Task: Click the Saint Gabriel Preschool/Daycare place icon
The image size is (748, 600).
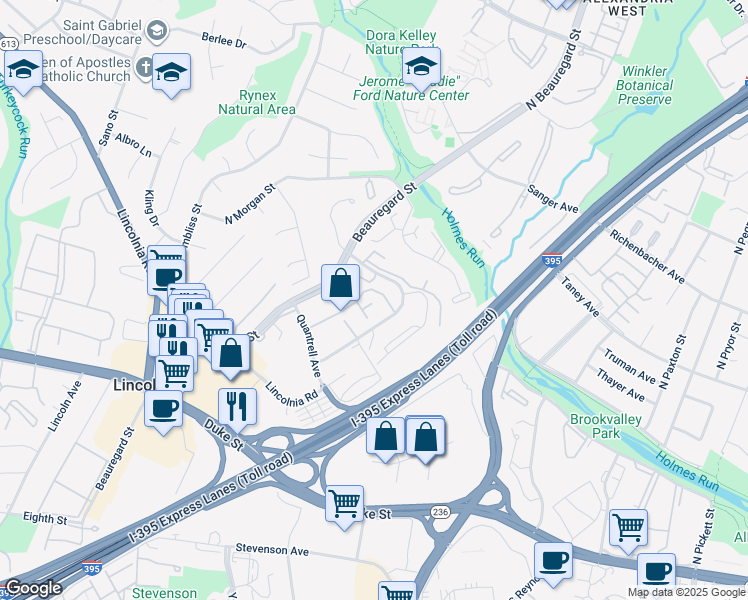Action: click(157, 31)
